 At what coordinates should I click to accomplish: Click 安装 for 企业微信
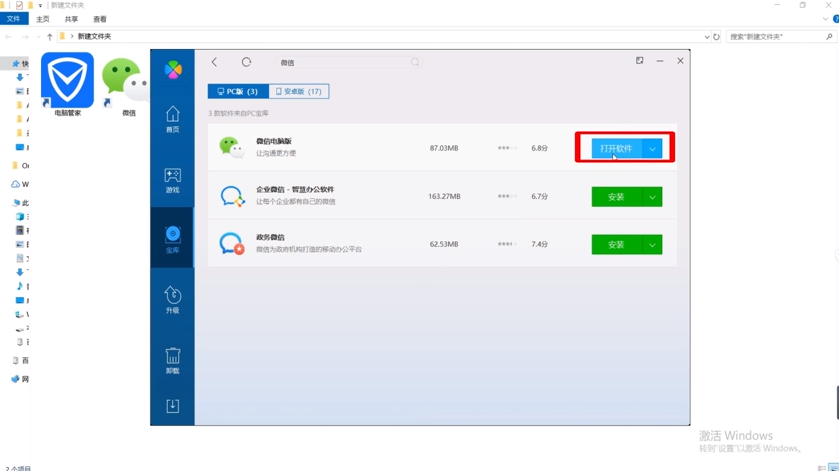[x=616, y=197]
